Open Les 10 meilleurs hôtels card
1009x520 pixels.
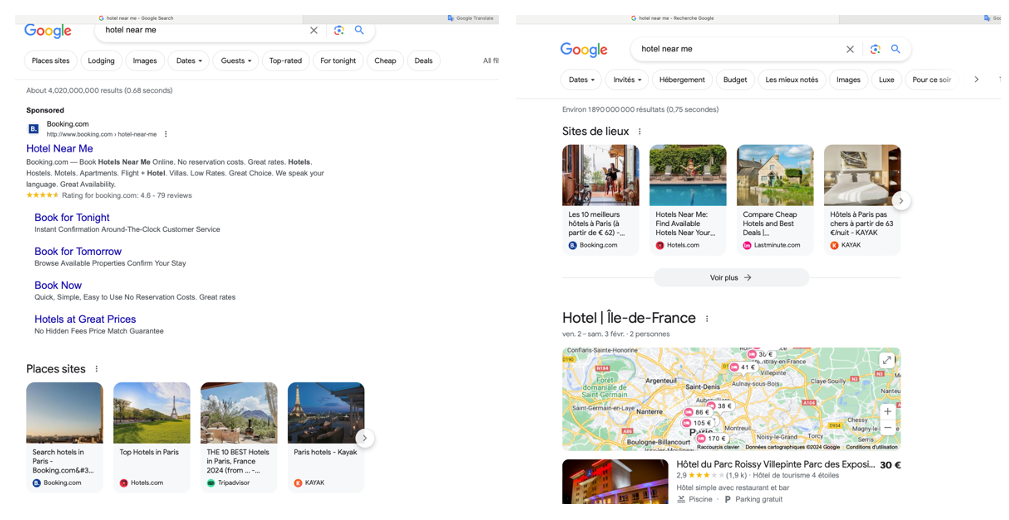pos(600,200)
